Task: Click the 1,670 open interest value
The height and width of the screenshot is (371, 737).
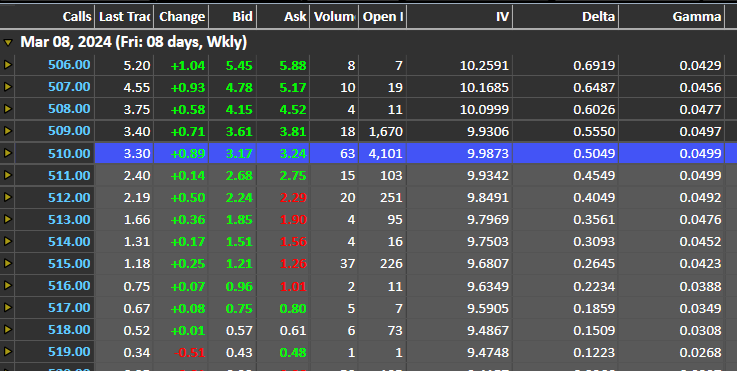Action: coord(385,131)
